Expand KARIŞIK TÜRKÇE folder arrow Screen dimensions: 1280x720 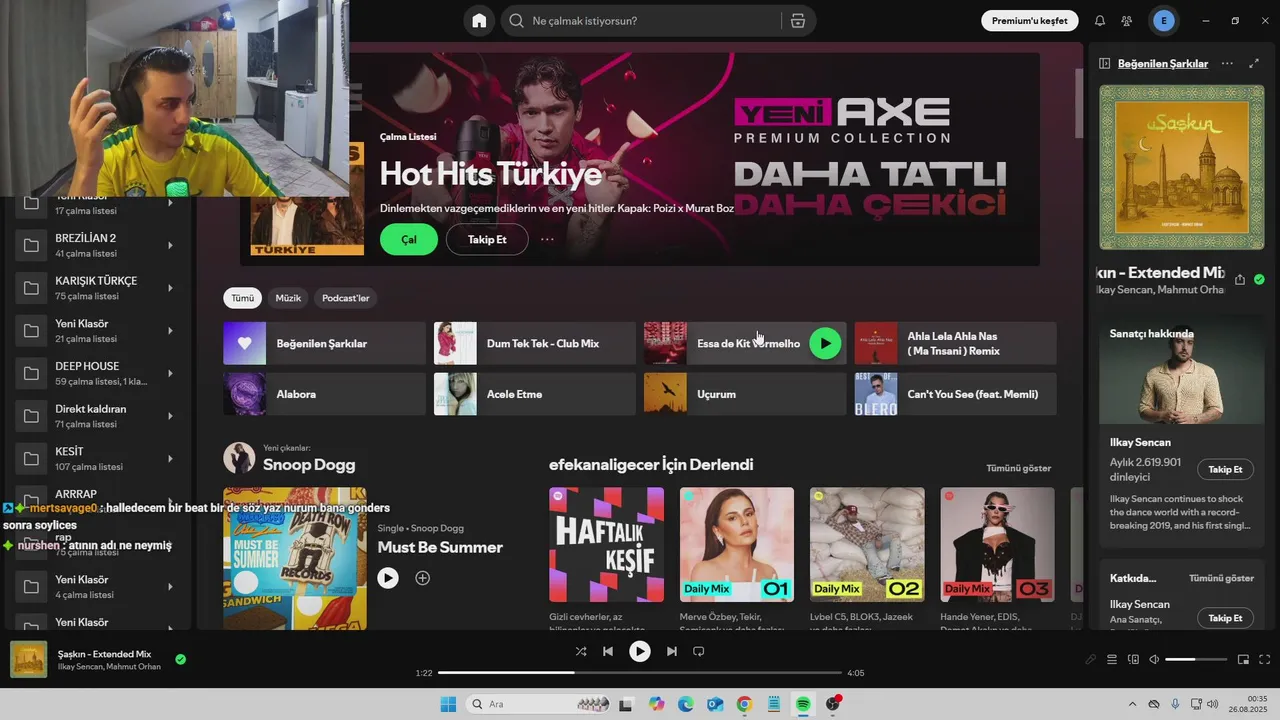click(170, 288)
